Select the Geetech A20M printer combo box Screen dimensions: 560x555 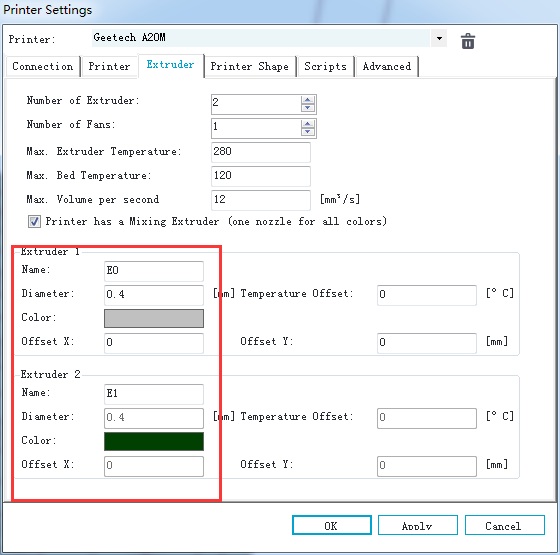point(269,38)
